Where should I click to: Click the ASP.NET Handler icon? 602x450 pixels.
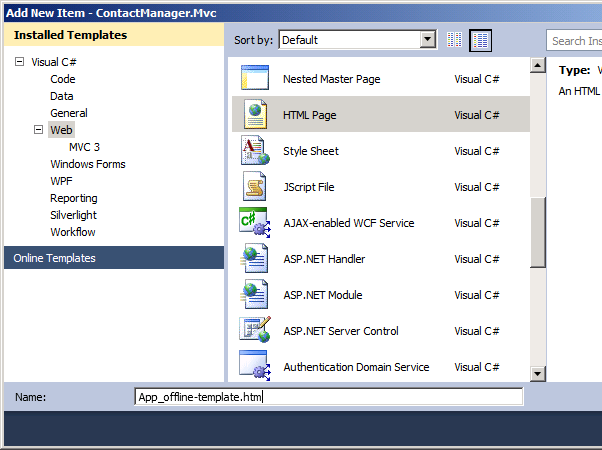point(255,259)
